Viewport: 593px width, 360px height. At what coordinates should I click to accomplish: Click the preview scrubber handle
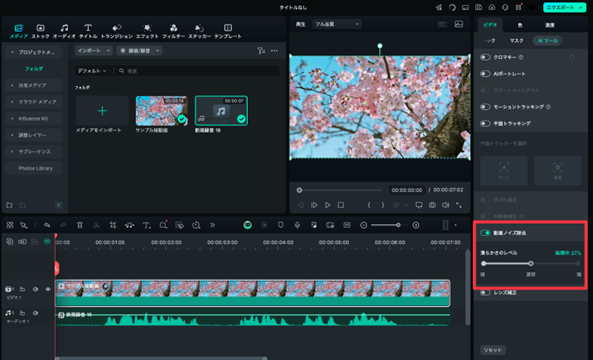coord(299,190)
